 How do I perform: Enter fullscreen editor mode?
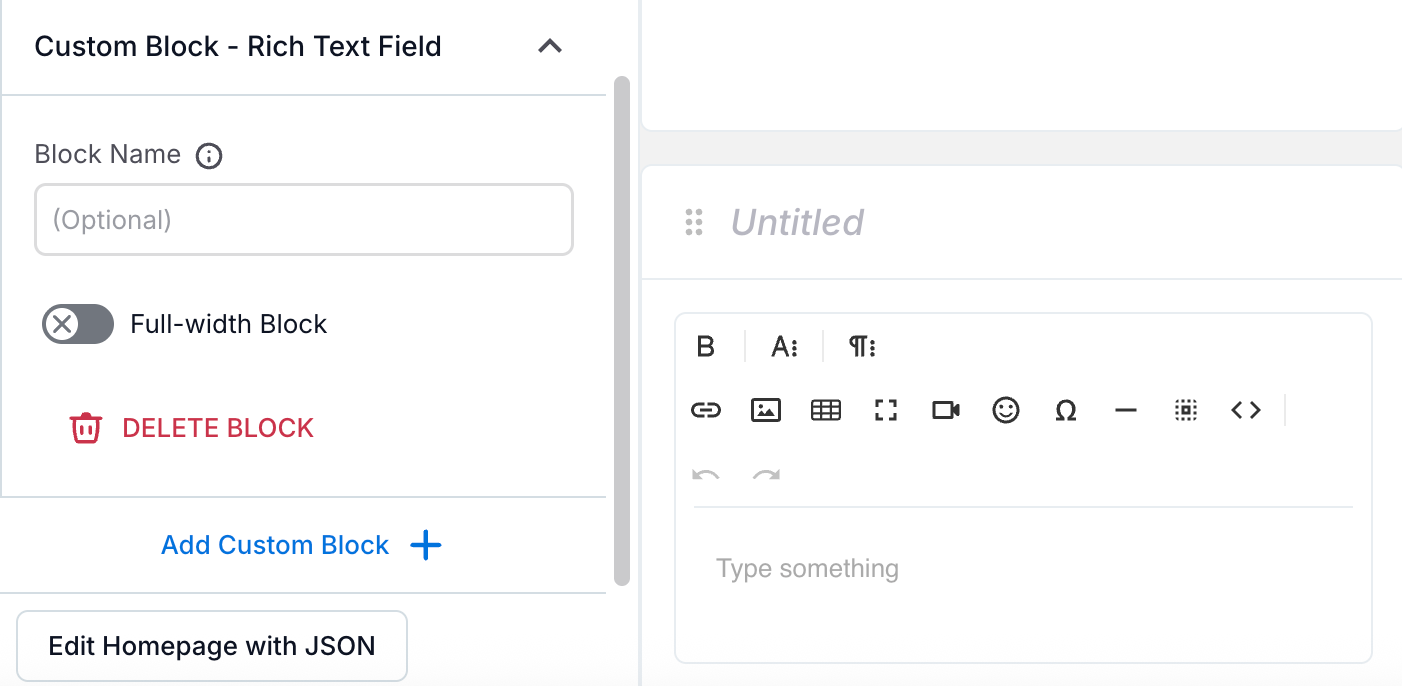click(886, 410)
